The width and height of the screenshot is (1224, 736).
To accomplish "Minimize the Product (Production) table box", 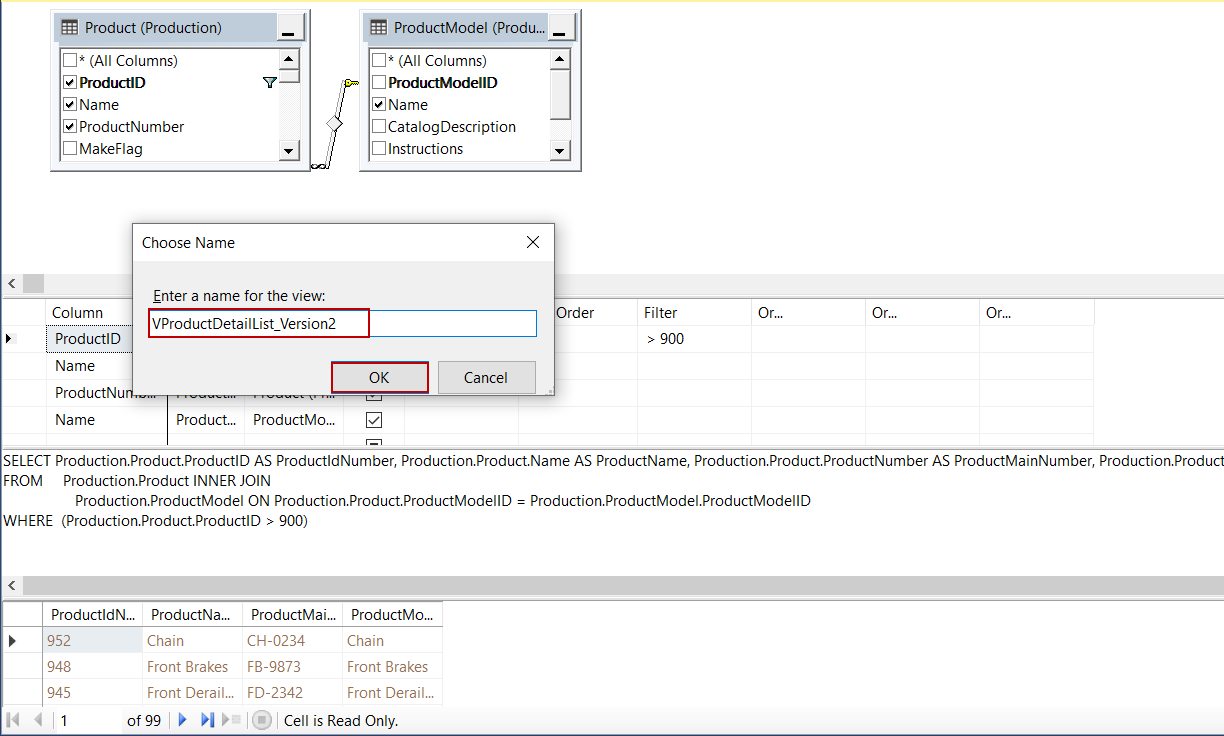I will [x=288, y=28].
